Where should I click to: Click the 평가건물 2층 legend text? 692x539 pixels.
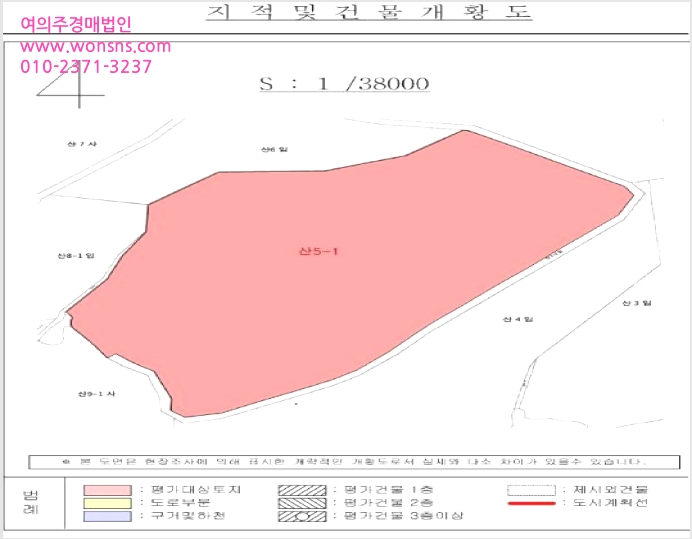coord(389,503)
